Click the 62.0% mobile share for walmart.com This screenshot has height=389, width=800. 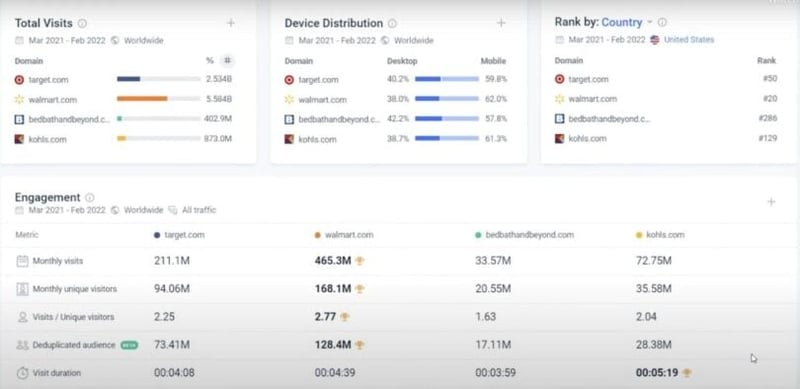[x=496, y=99]
